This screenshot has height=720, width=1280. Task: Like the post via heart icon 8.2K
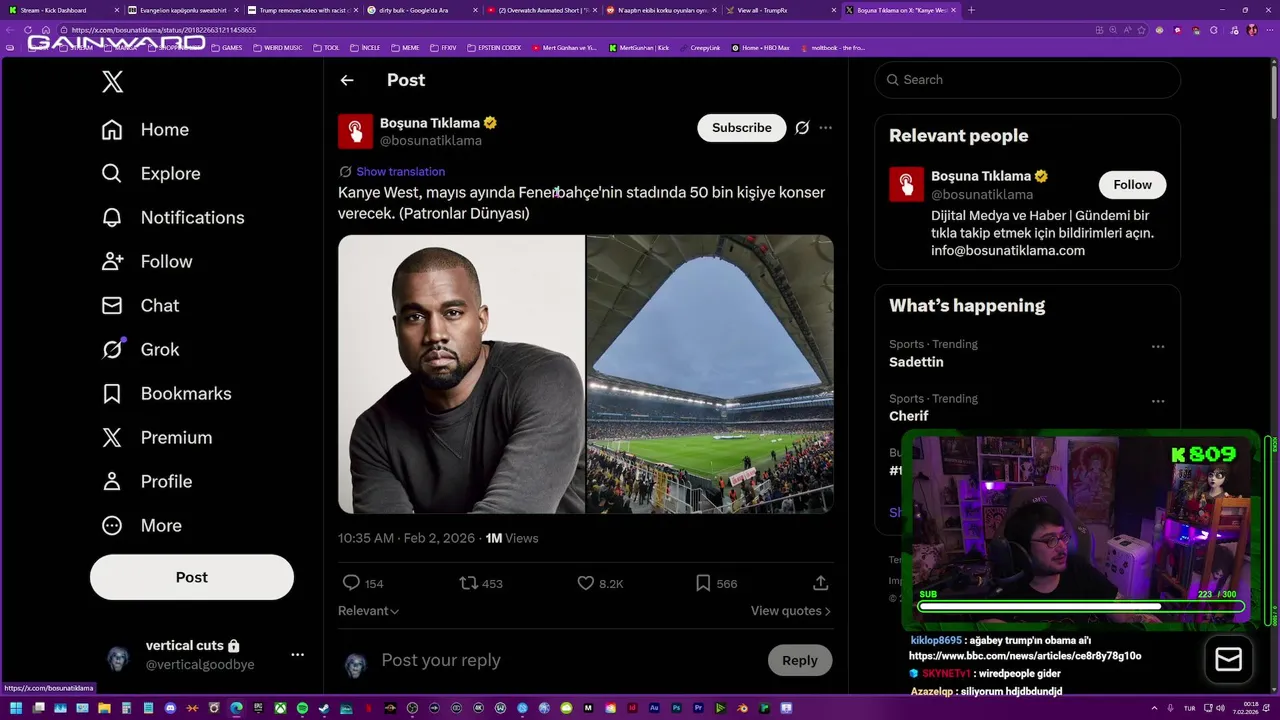pyautogui.click(x=586, y=583)
